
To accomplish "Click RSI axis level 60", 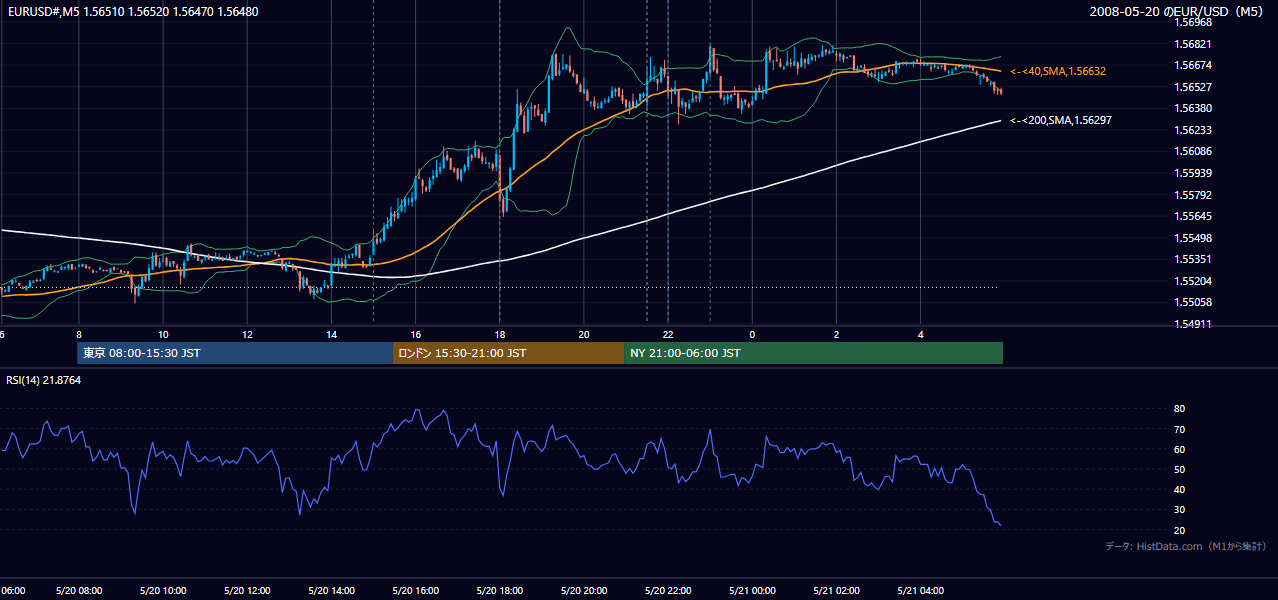I will (x=1179, y=449).
